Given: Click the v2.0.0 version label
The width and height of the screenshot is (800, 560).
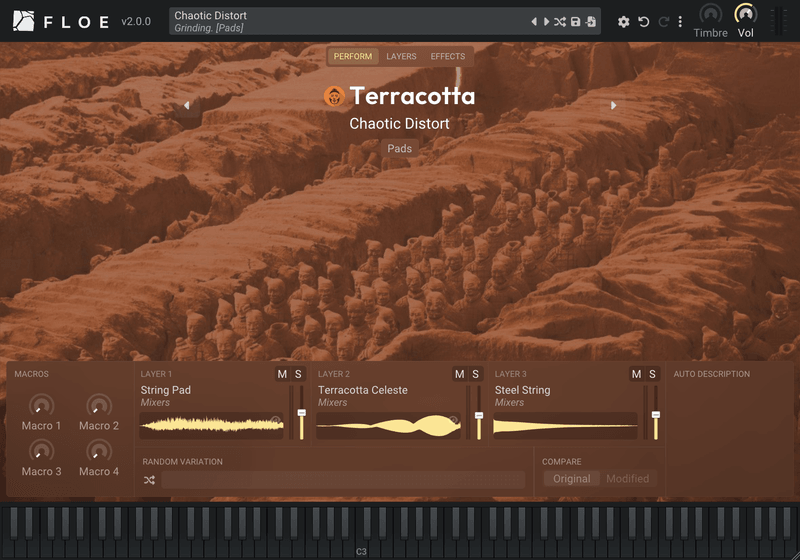Looking at the screenshot, I should (x=136, y=21).
